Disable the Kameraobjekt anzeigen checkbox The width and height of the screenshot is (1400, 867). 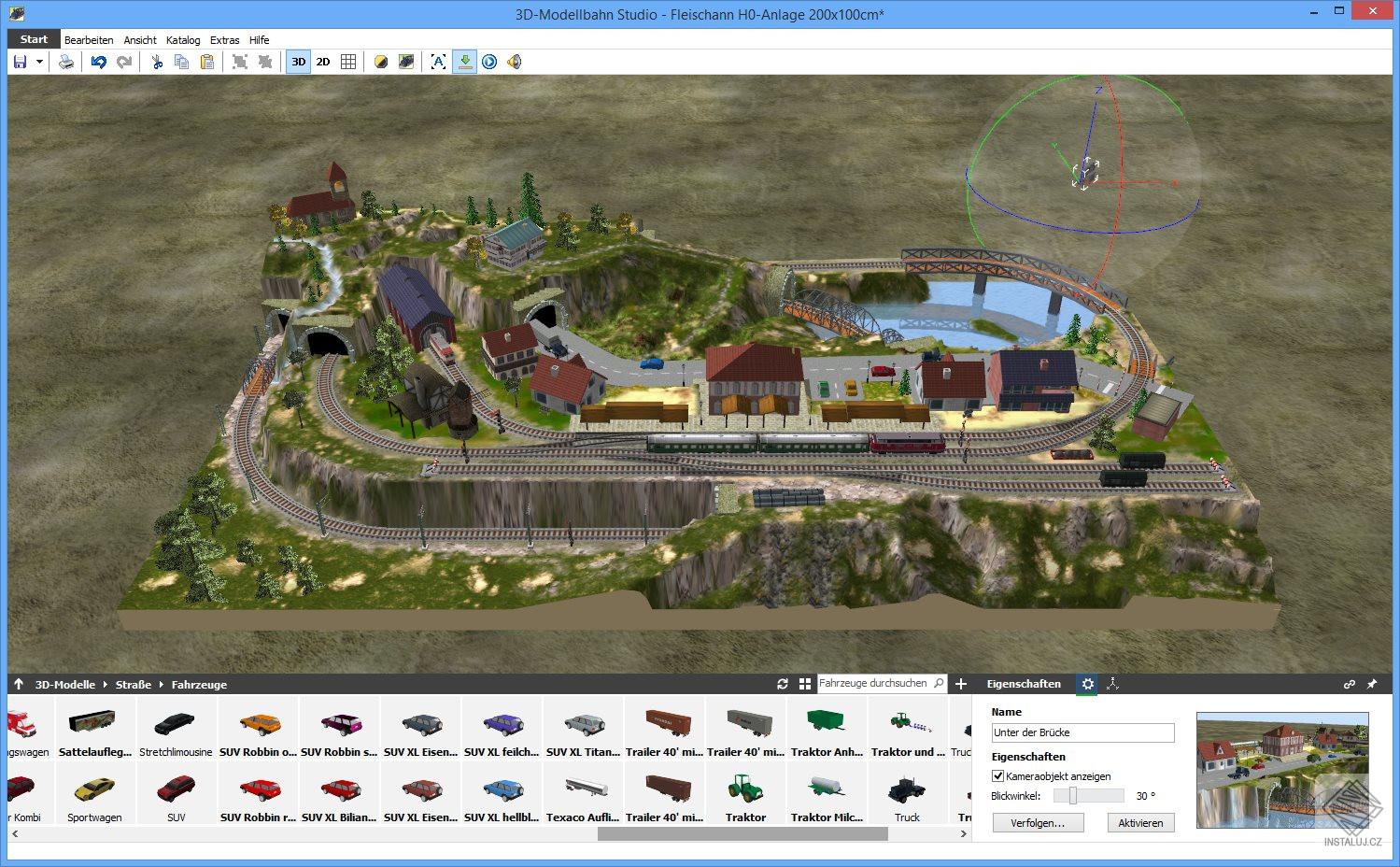coord(997,776)
